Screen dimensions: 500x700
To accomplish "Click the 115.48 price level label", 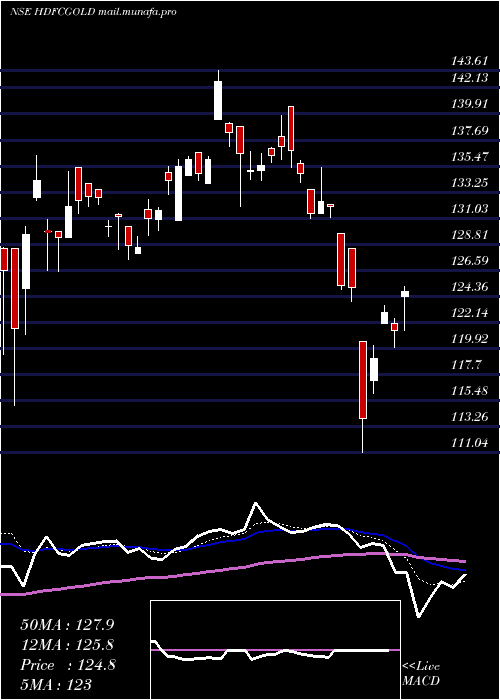I will pos(469,391).
